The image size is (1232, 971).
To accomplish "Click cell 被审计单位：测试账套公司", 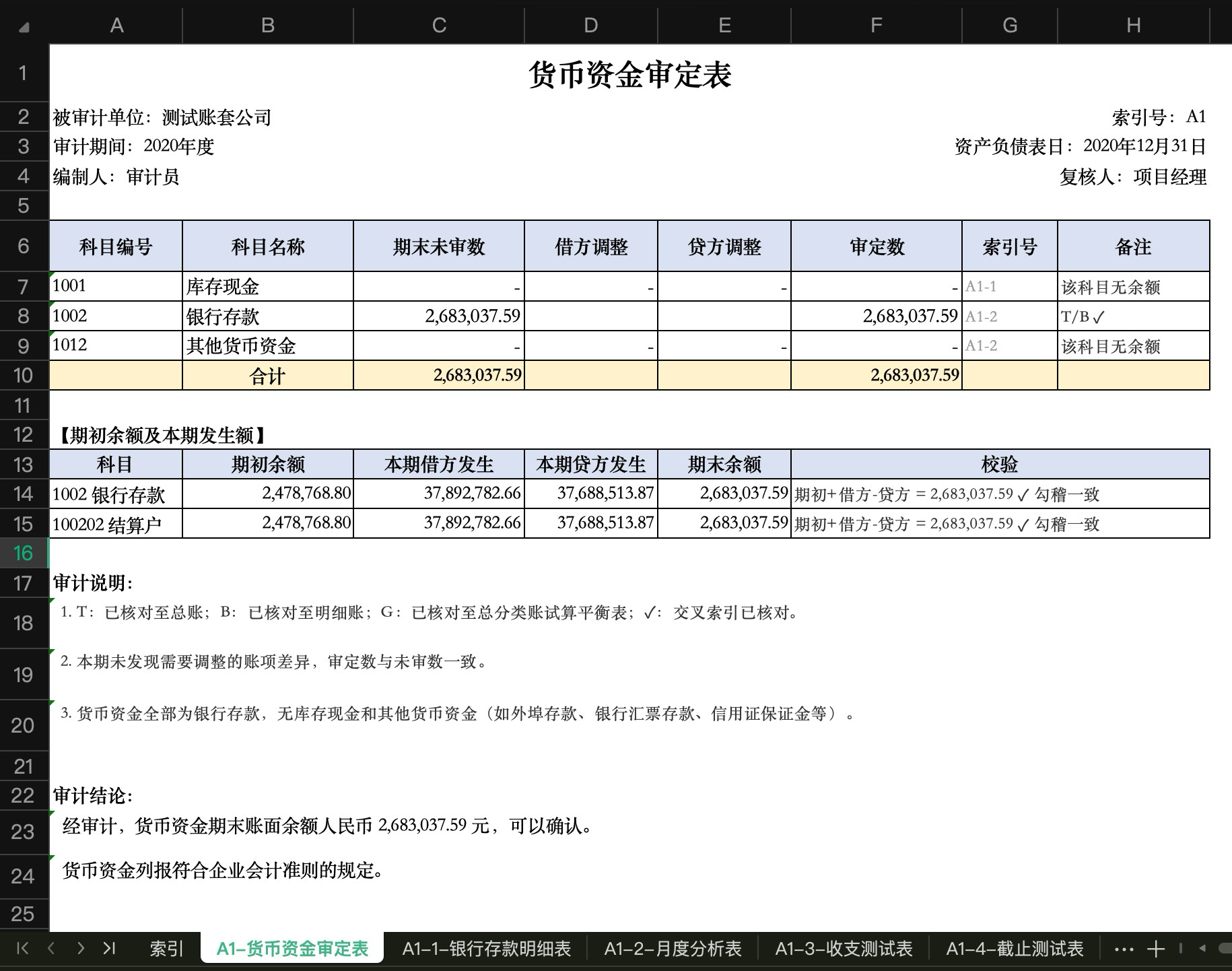I will (162, 118).
